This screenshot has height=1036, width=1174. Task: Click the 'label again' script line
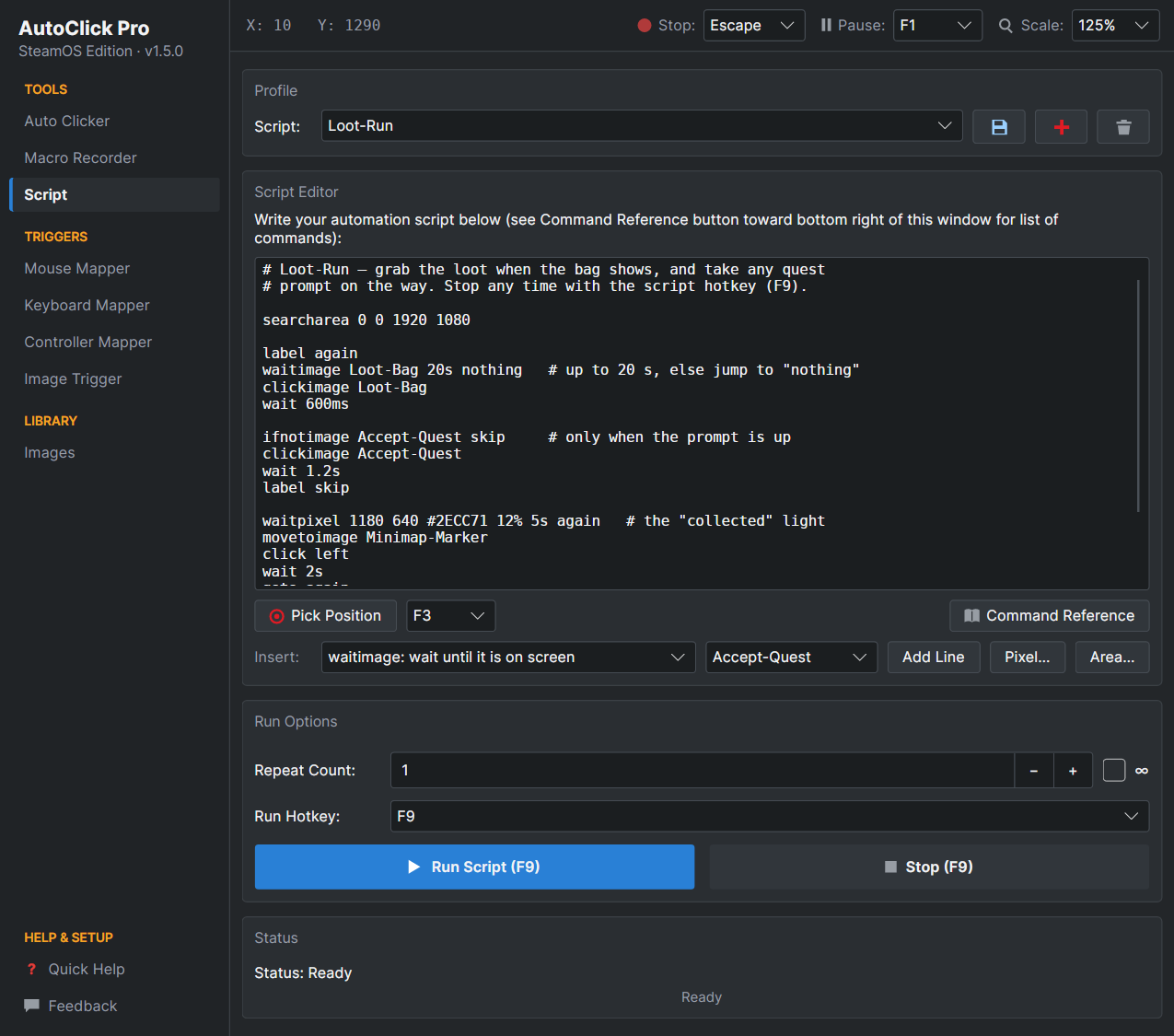(x=310, y=353)
